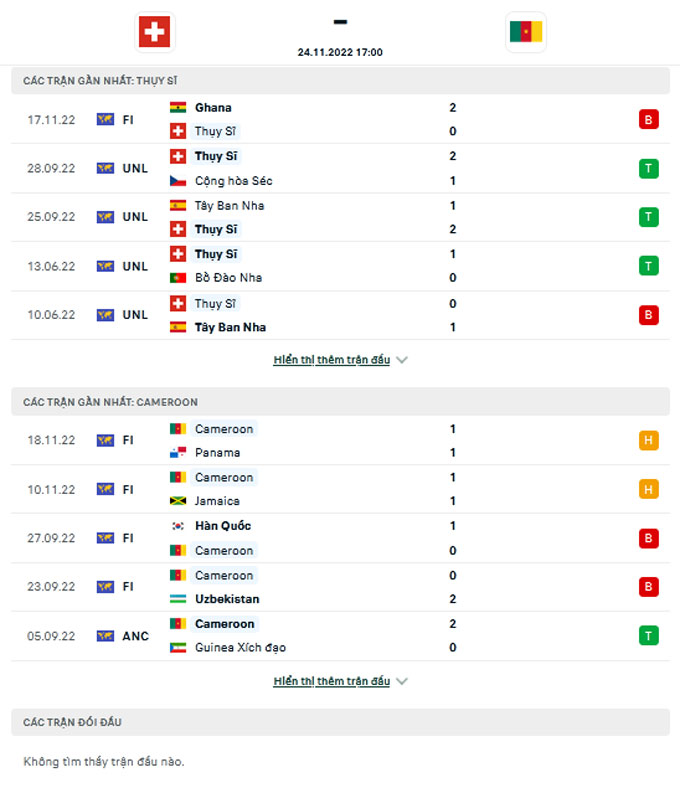
Task: Click the red B badge for the Ghana match
Action: pos(648,120)
